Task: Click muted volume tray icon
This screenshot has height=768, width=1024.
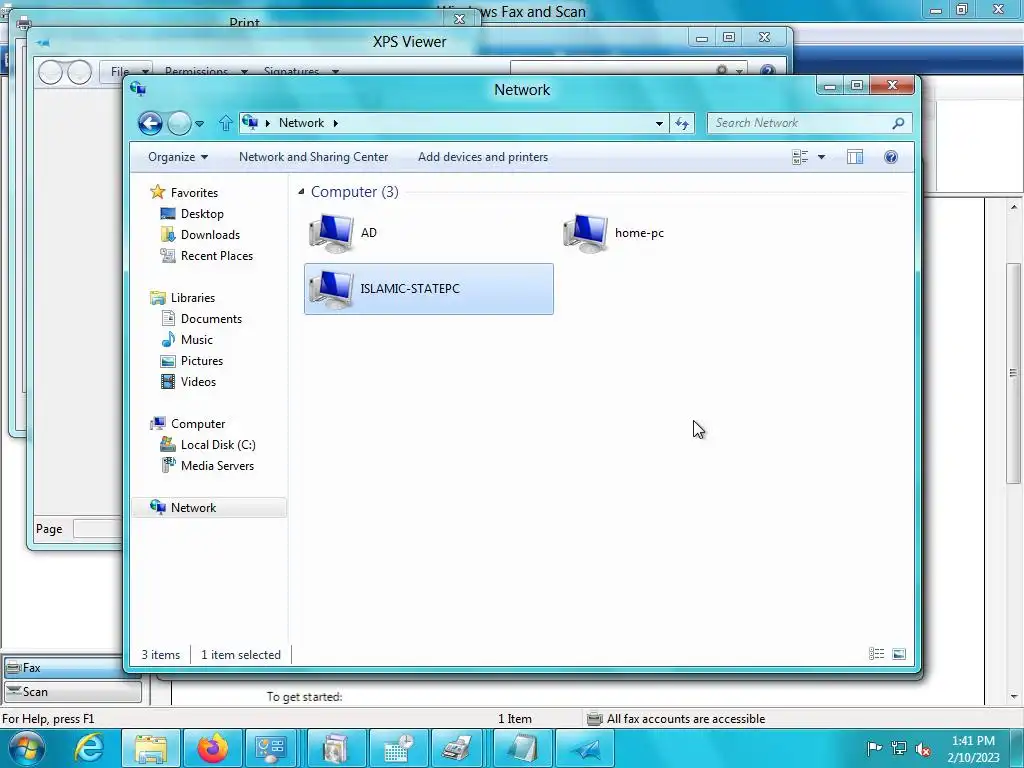Action: coord(923,748)
